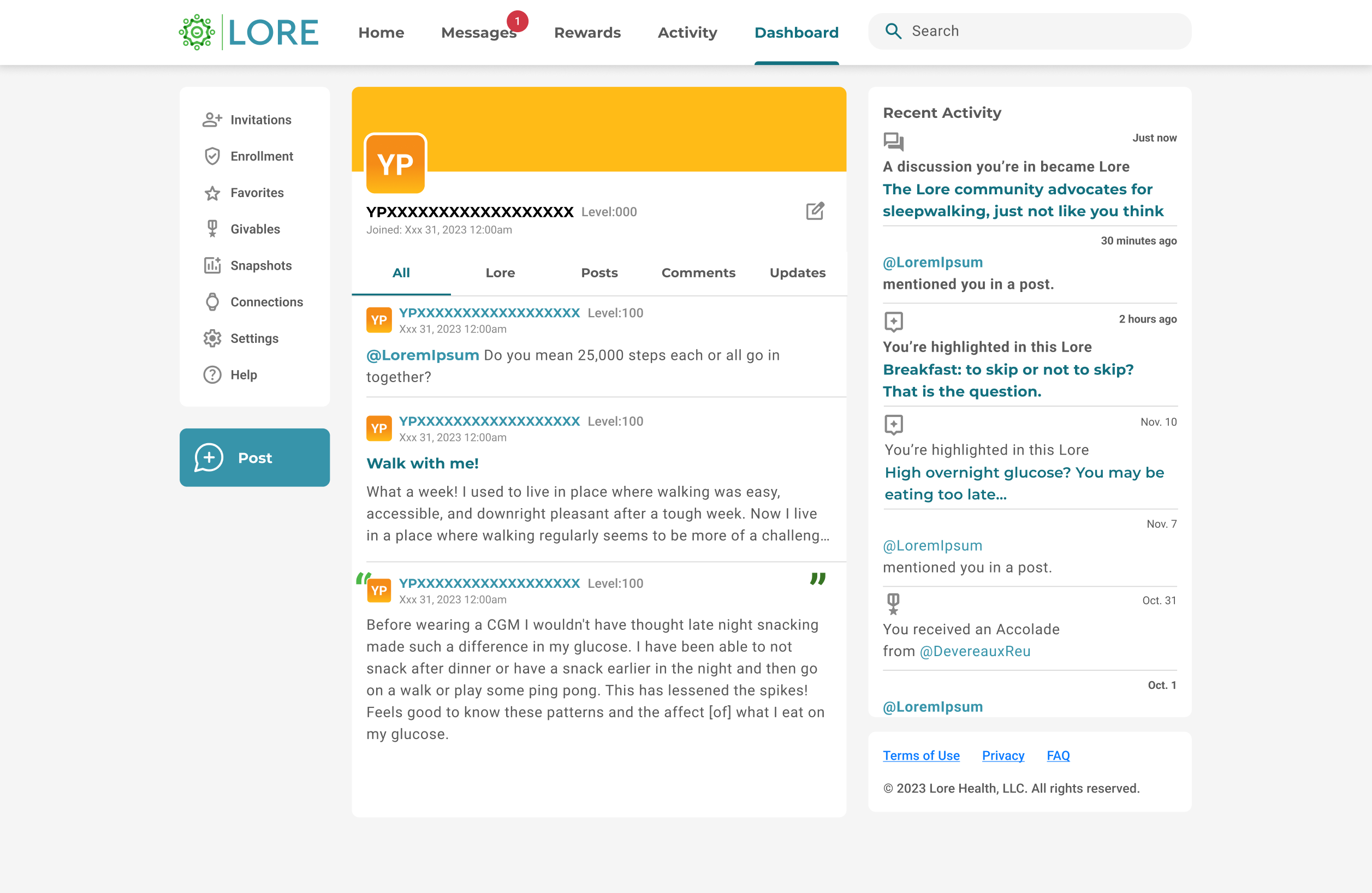Open Activity in top navigation

(687, 32)
